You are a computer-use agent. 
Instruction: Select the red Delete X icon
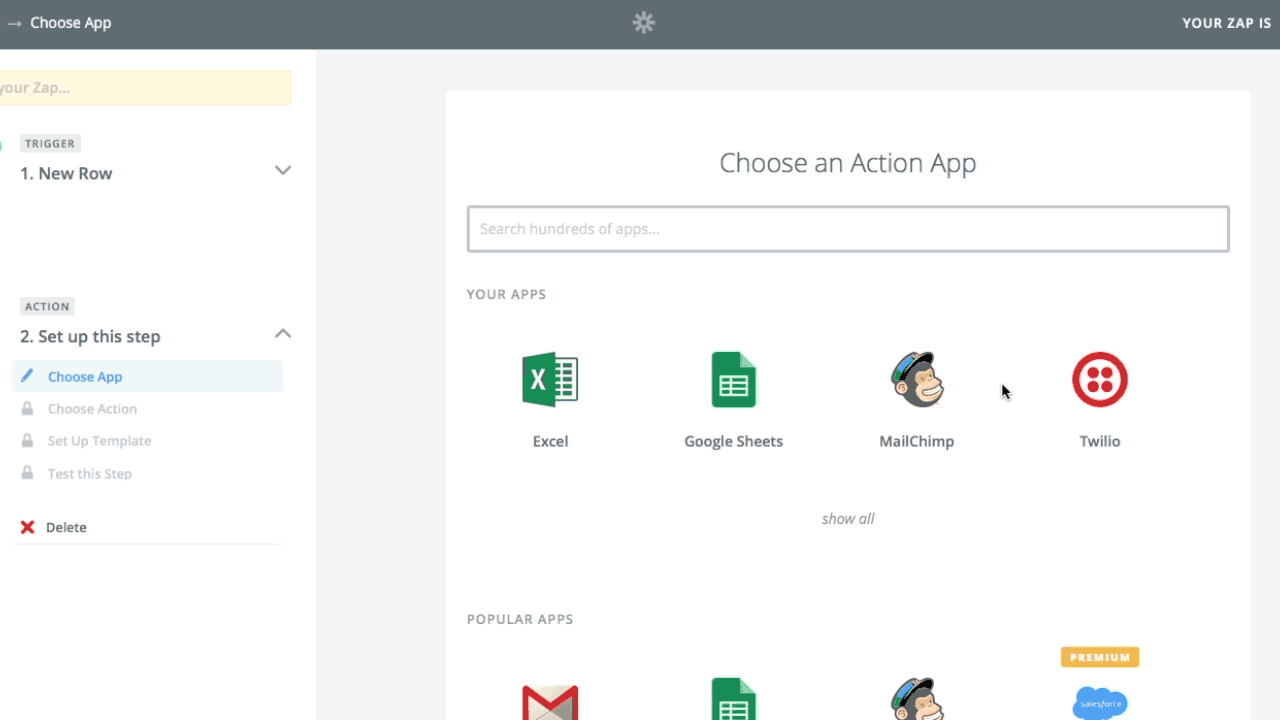tap(27, 527)
